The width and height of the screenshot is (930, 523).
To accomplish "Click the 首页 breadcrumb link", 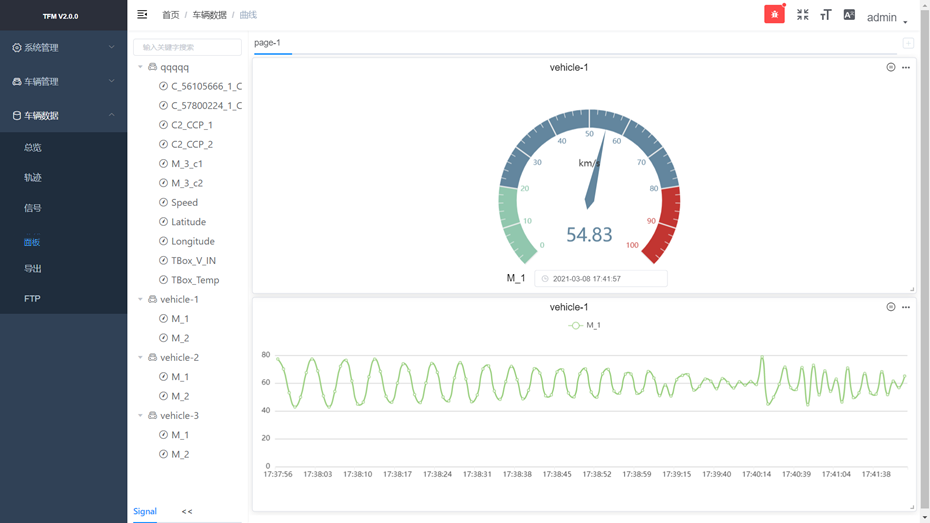I will (171, 15).
